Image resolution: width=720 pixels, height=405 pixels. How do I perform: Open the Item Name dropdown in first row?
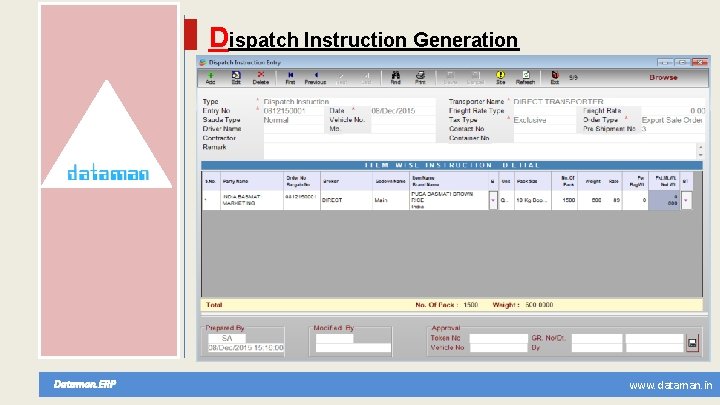(493, 201)
